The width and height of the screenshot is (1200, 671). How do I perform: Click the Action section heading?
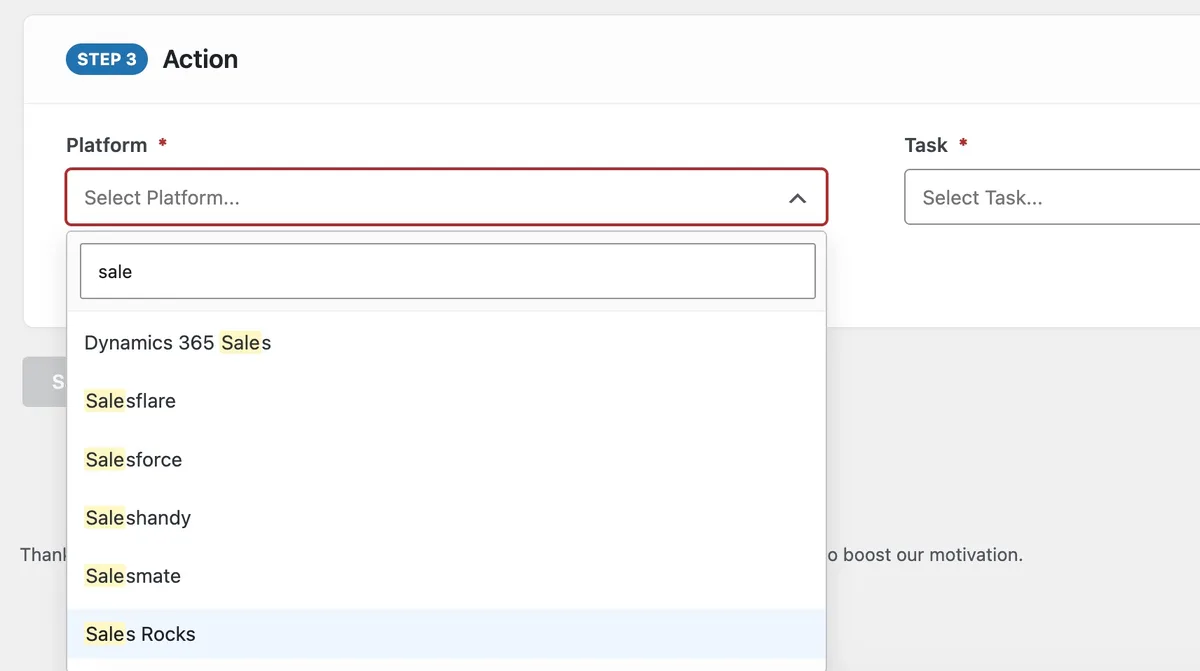[x=200, y=59]
